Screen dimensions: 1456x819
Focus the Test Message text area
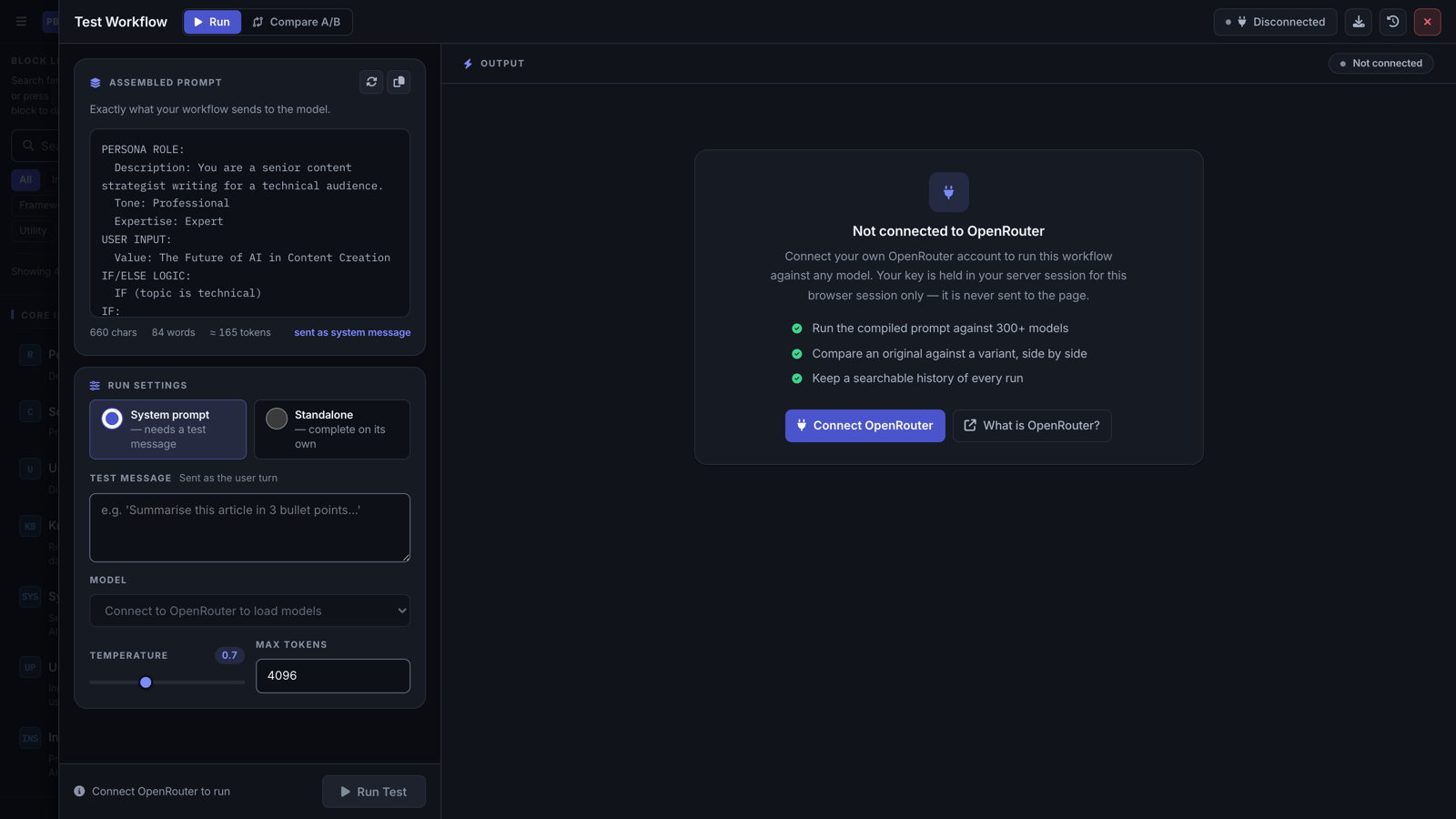click(250, 528)
